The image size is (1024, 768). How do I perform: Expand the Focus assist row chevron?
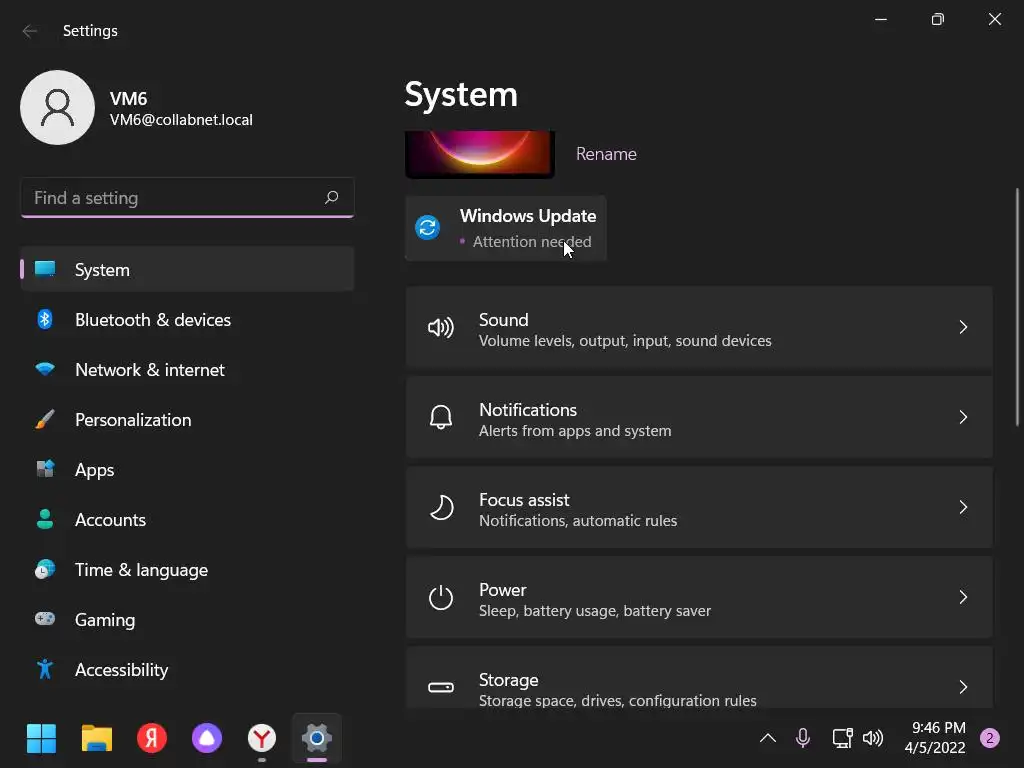963,507
